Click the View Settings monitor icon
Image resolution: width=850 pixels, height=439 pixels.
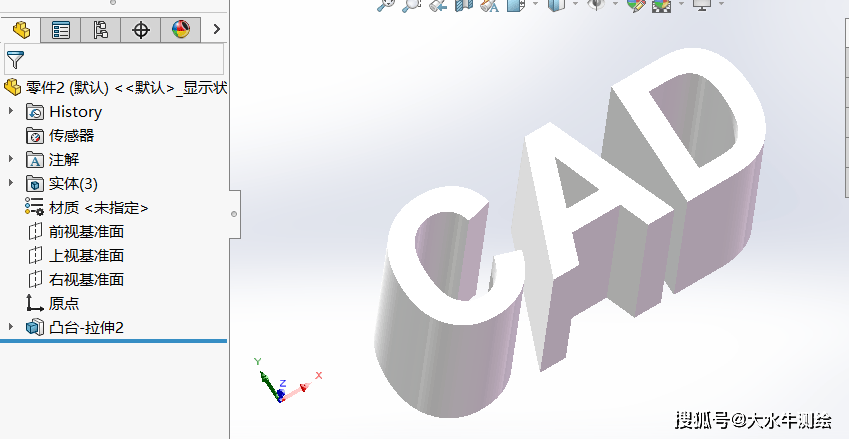coord(702,4)
